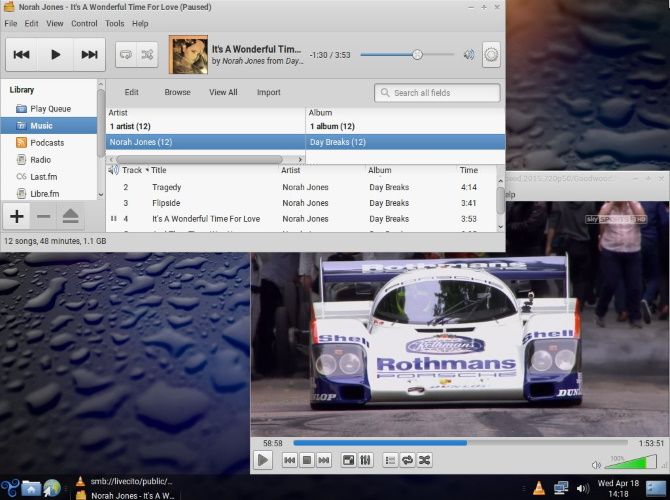Stop VLC video playback

click(x=307, y=460)
